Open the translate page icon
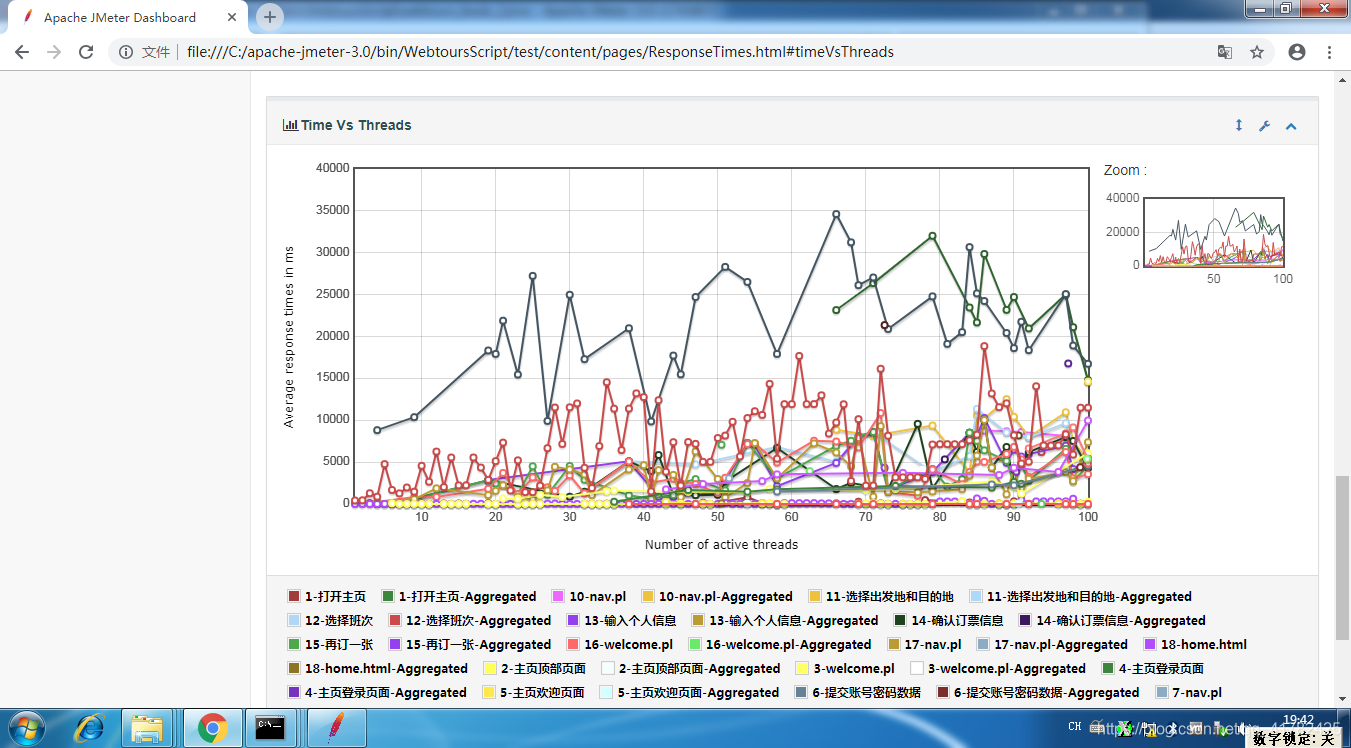1351x748 pixels. click(1224, 52)
